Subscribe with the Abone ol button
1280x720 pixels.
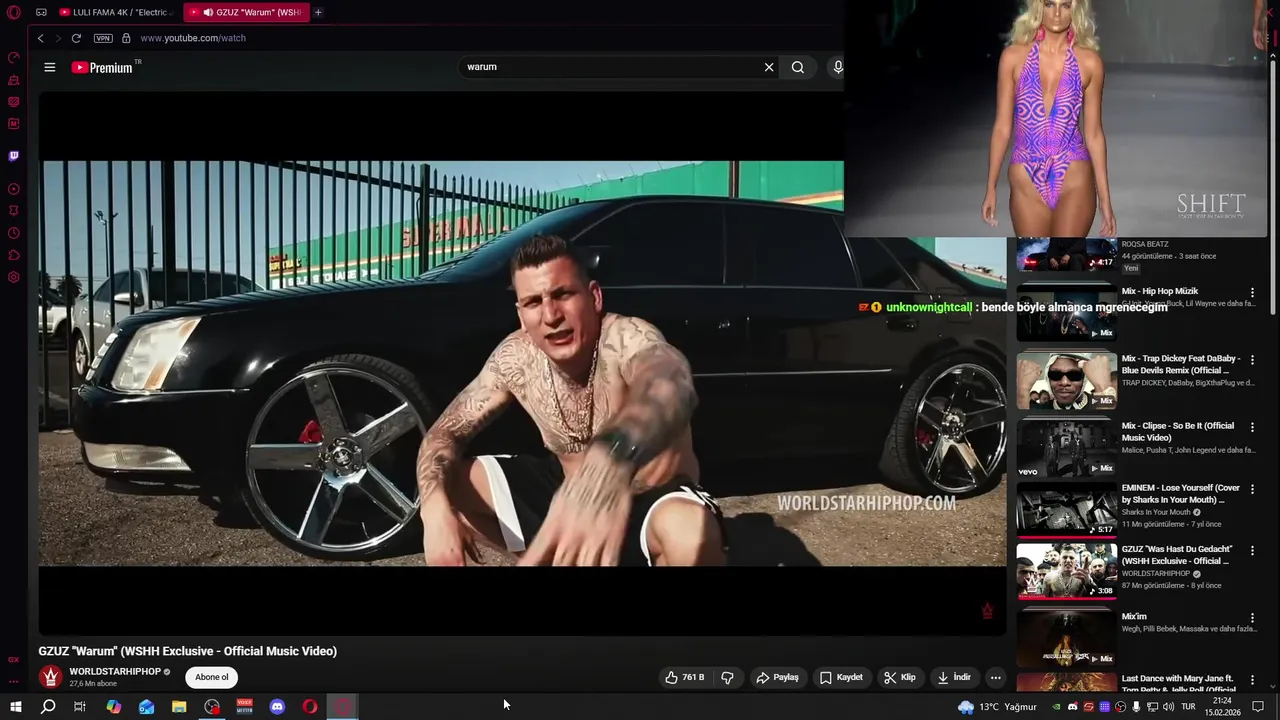(x=211, y=677)
